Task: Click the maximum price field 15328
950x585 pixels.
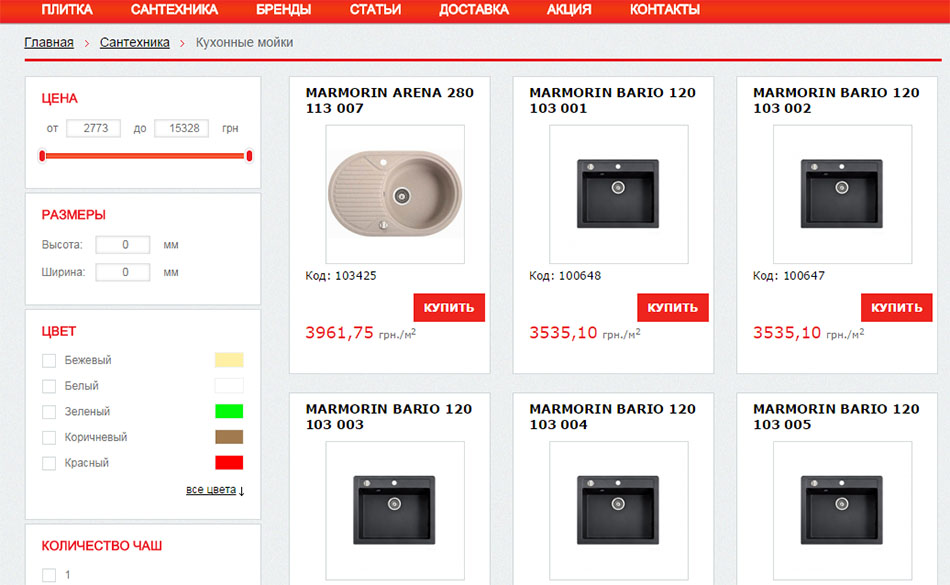Action: [x=182, y=128]
